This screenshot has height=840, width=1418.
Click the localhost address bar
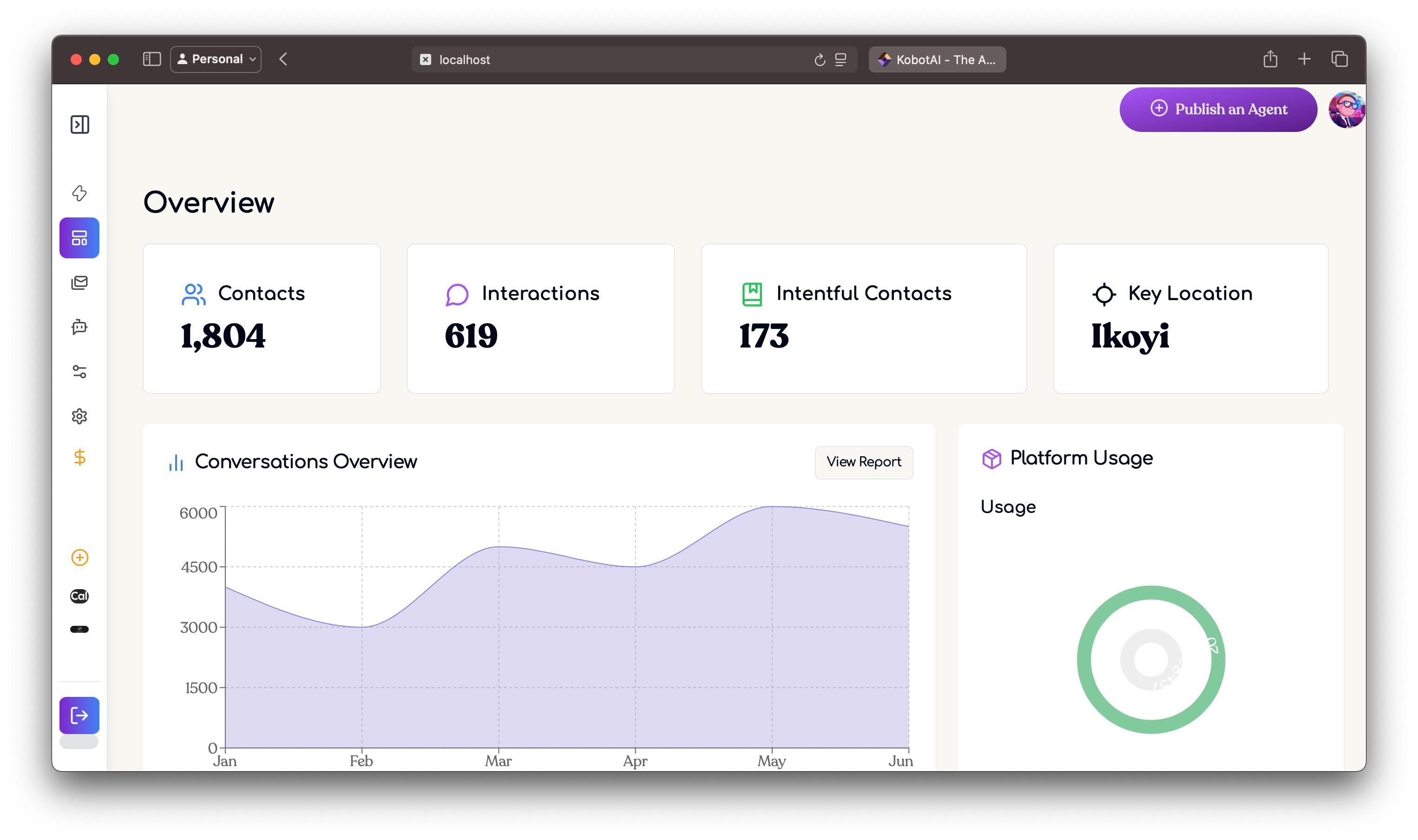point(611,59)
